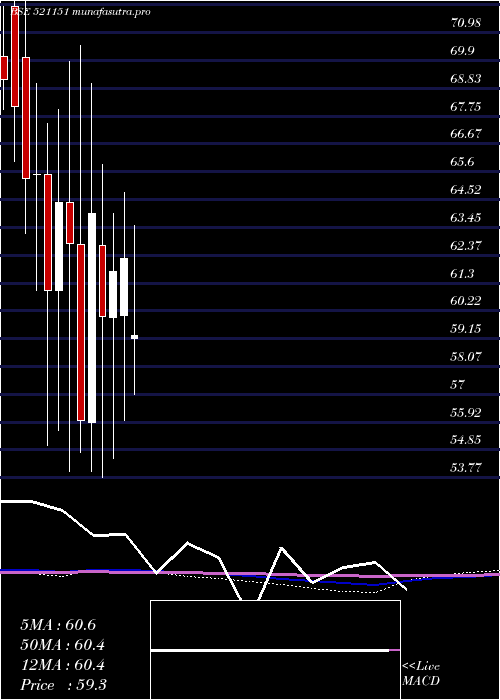The height and width of the screenshot is (700, 500).
Task: Click the 55.92 price axis label
Action: tap(466, 412)
